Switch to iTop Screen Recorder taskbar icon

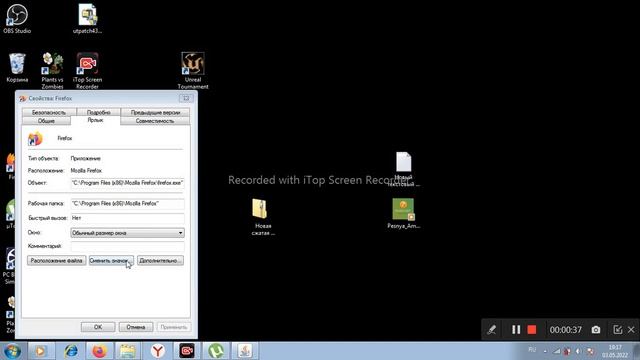tap(187, 351)
